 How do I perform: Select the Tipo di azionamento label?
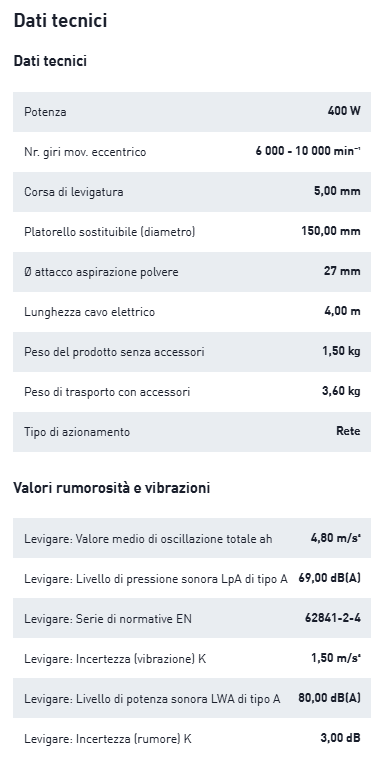77,432
